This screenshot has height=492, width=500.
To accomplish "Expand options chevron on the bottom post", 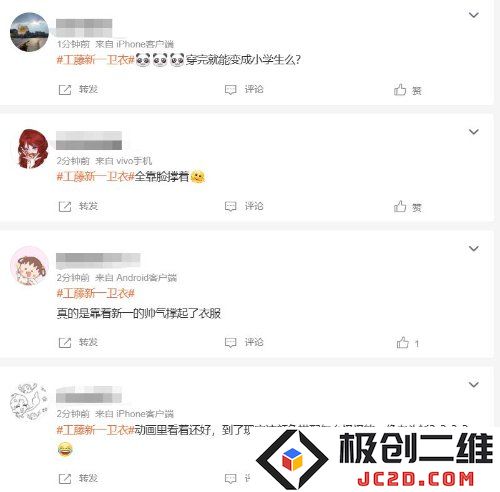I will pyautogui.click(x=474, y=384).
